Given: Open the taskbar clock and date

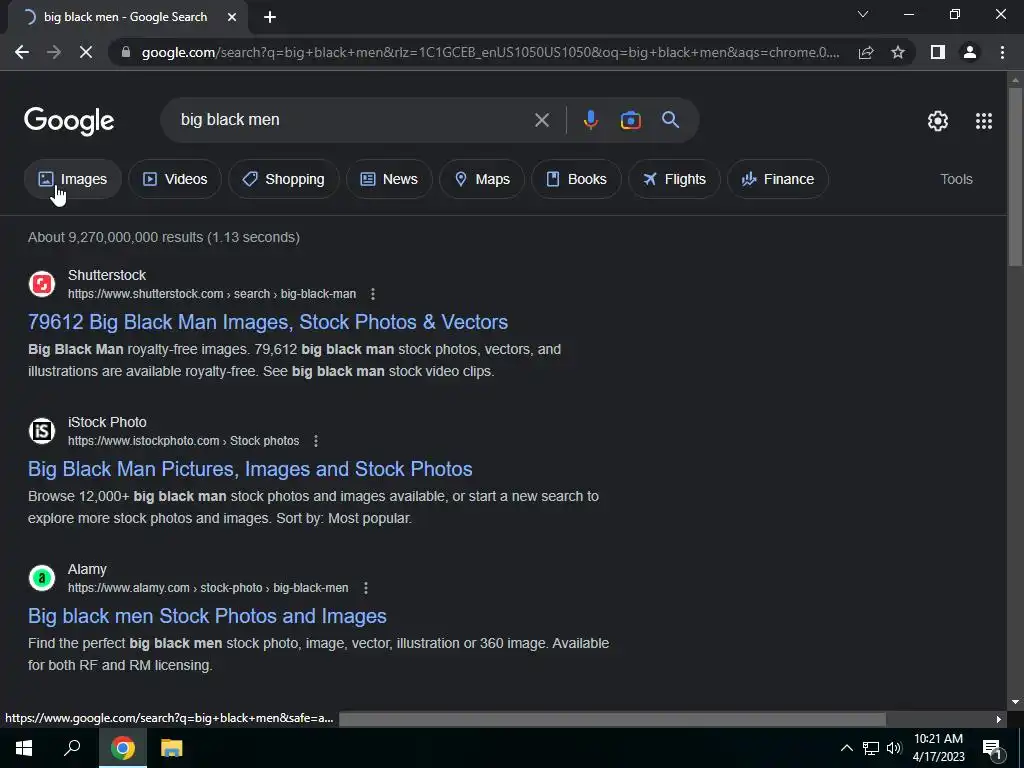Looking at the screenshot, I should point(938,748).
